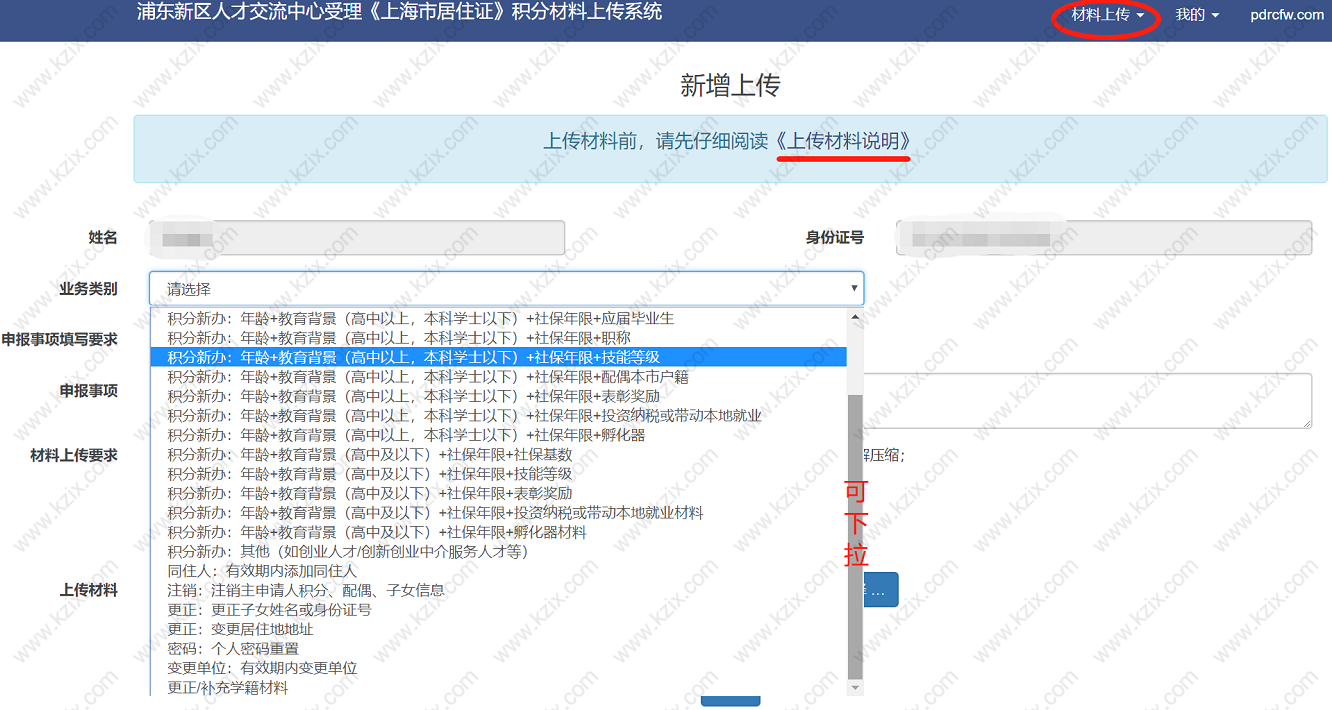Select option 高中及以下 +社保年限+技能等级
Image resolution: width=1332 pixels, height=710 pixels.
(x=498, y=474)
